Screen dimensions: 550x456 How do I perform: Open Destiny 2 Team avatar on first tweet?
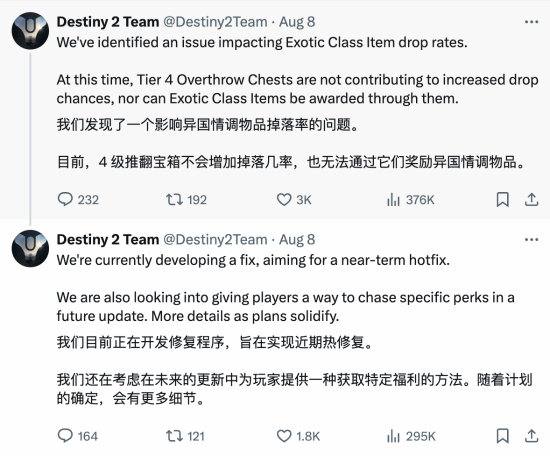(x=30, y=31)
